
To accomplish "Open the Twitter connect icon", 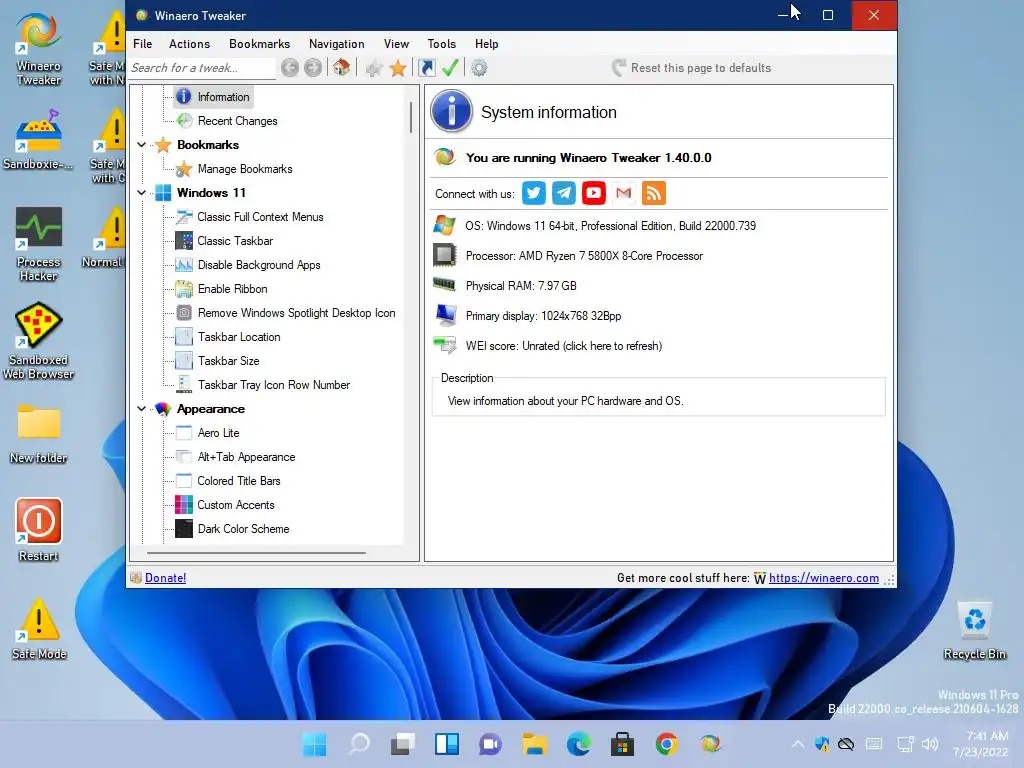I will coord(534,193).
